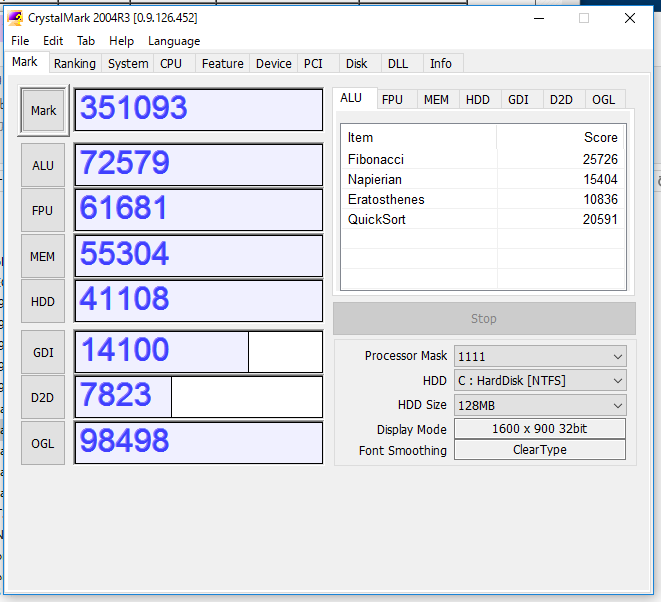Select the main Mark tab
Screen dimensions: 661x602
25,62
